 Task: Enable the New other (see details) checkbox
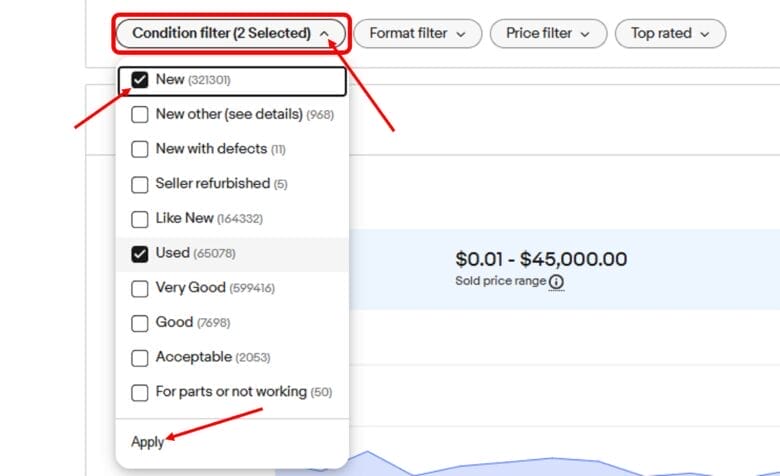pos(140,115)
